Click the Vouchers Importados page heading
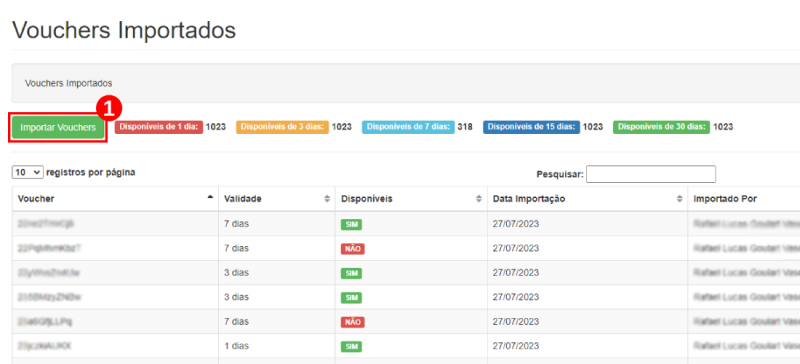800x364 pixels. (124, 31)
